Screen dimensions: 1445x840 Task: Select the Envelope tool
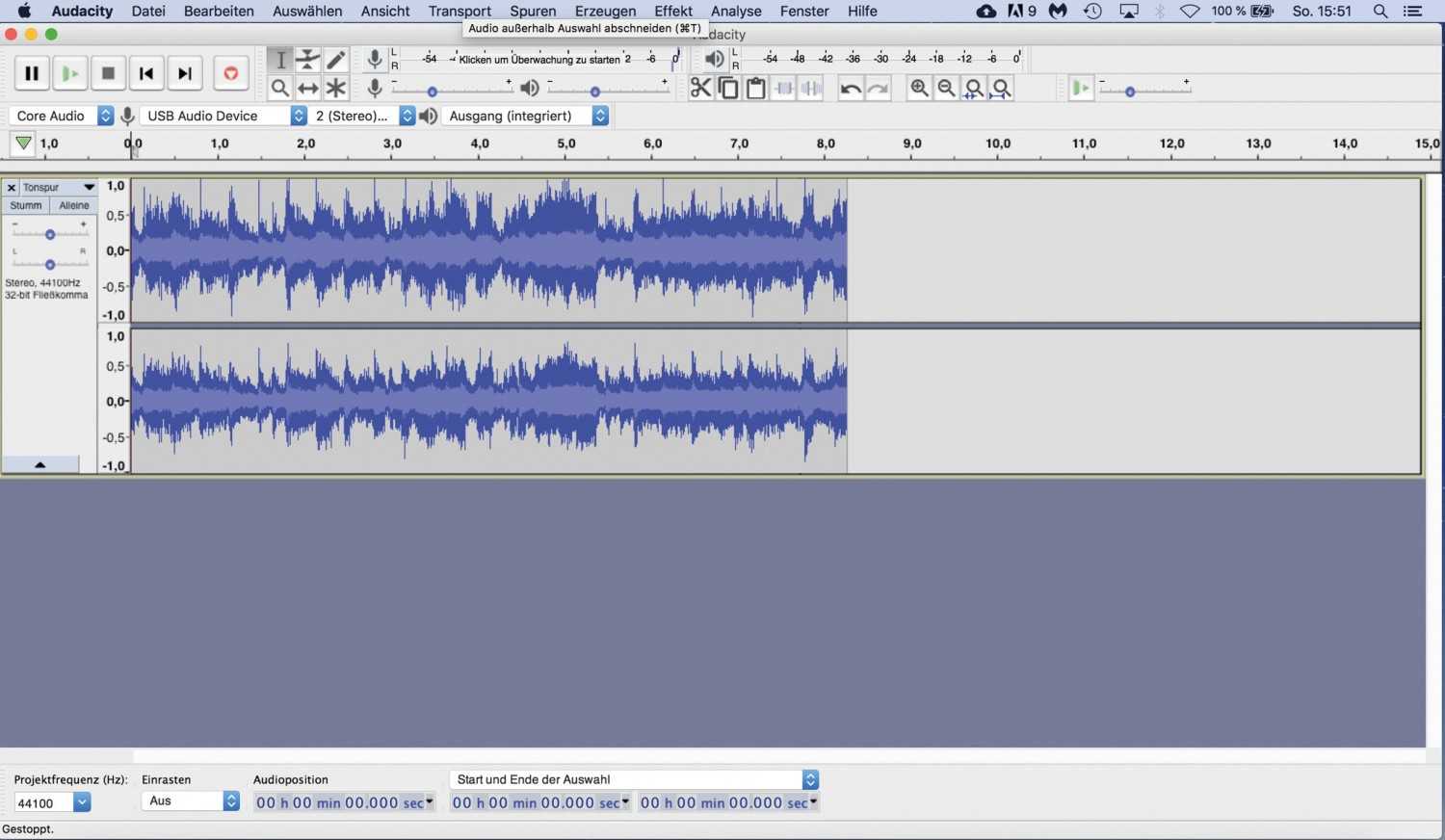308,60
